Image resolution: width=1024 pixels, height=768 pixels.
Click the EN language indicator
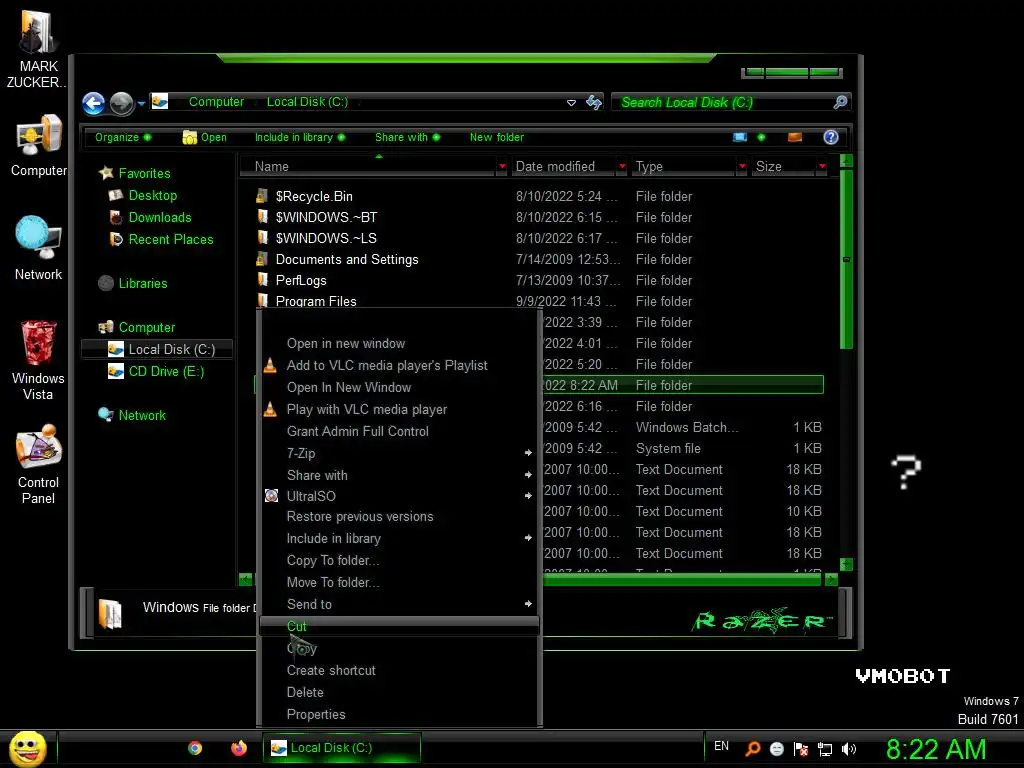(x=721, y=746)
